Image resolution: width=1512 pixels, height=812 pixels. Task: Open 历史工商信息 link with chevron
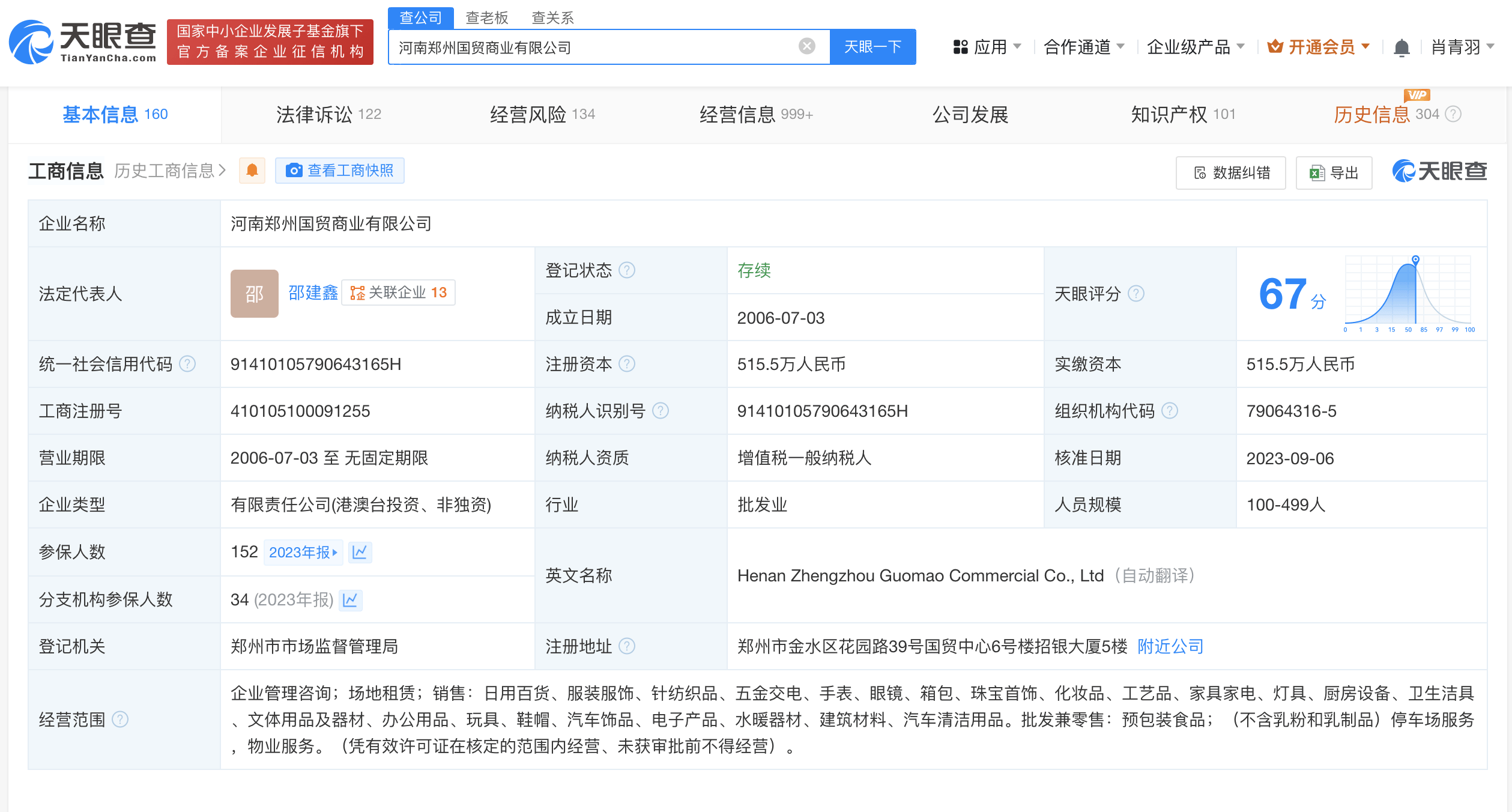[x=170, y=171]
